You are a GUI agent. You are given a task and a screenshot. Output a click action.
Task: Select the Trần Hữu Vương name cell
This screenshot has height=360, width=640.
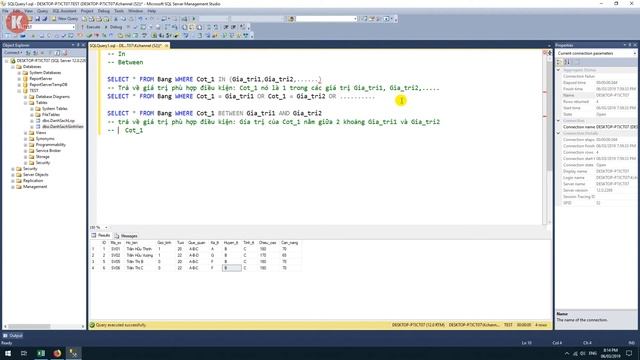(x=140, y=255)
